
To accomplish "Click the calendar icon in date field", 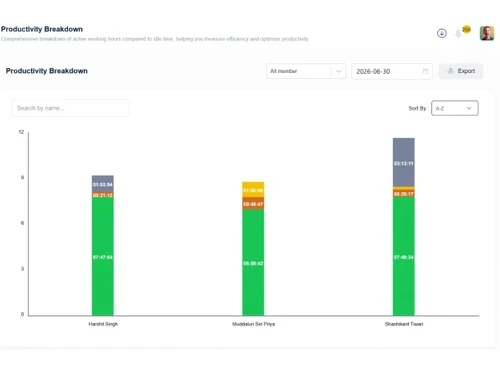I will [425, 71].
